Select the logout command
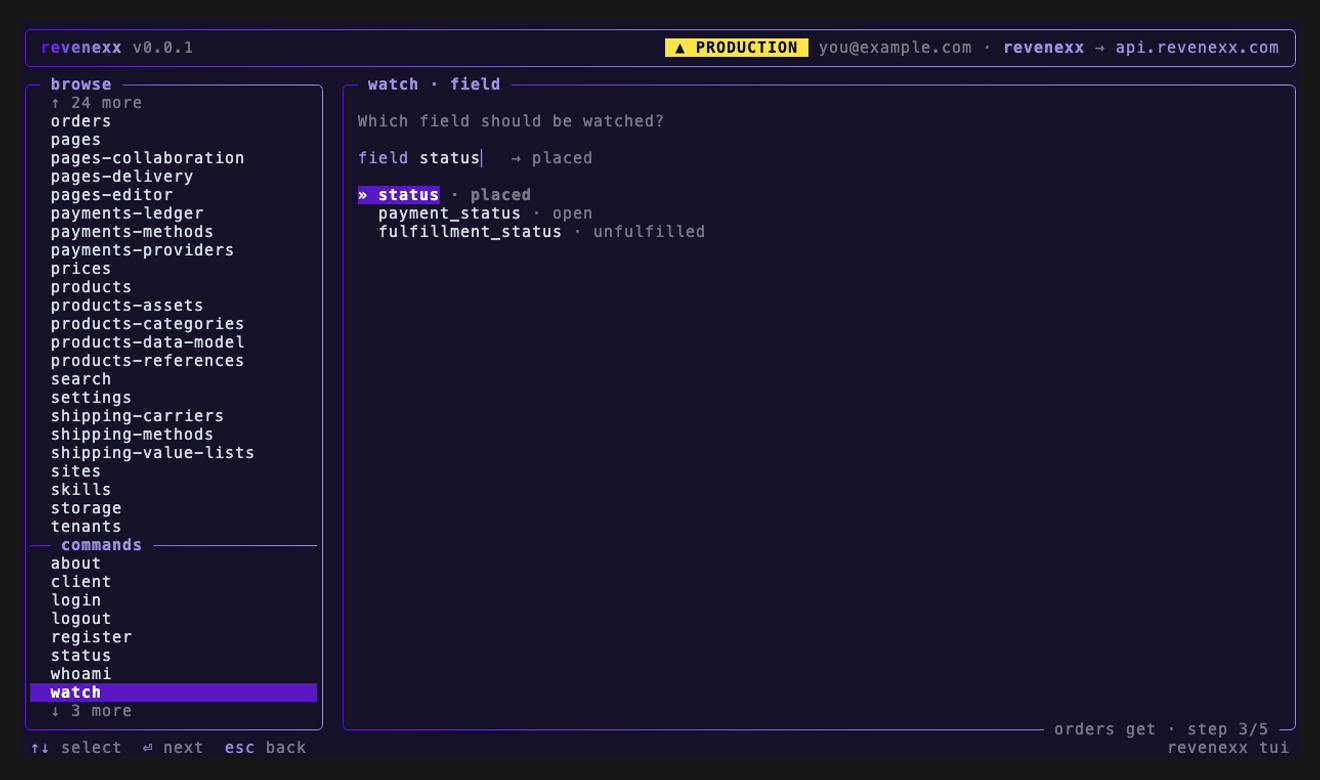1320x780 pixels. (81, 618)
